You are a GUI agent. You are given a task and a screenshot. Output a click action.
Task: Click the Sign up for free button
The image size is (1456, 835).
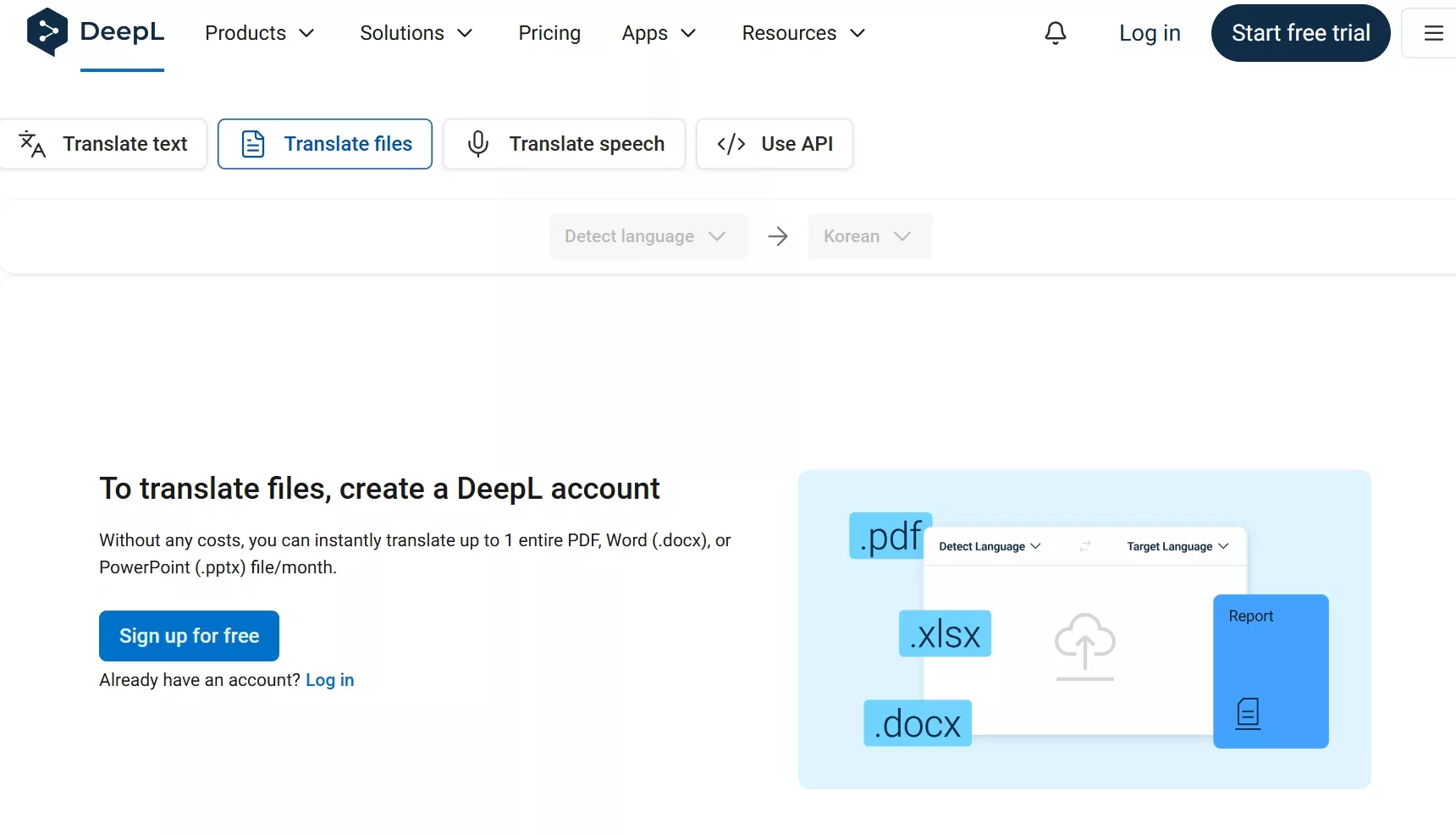[x=189, y=636]
